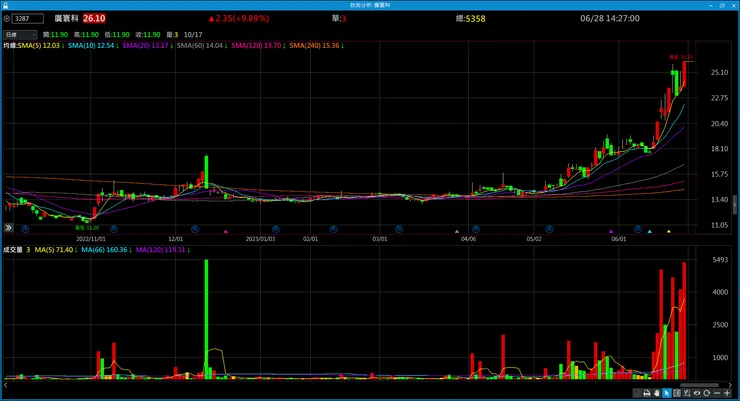Click the horizontal scrollbar thumb
The height and width of the screenshot is (401, 740).
[x=701, y=385]
